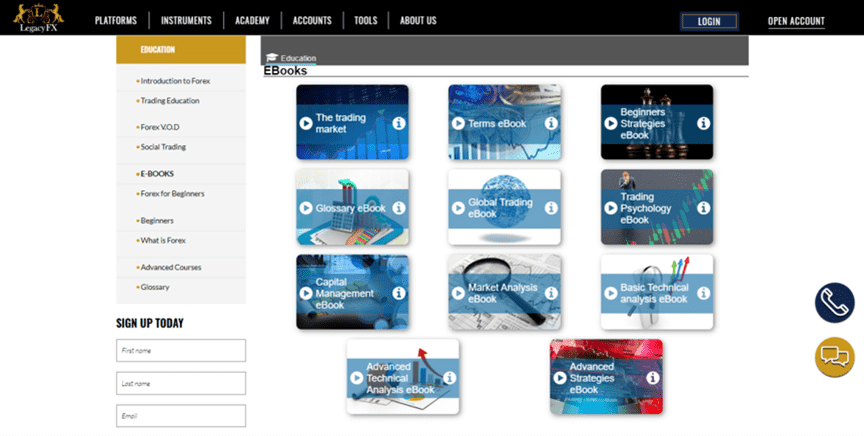Show info for The trading market

[399, 123]
